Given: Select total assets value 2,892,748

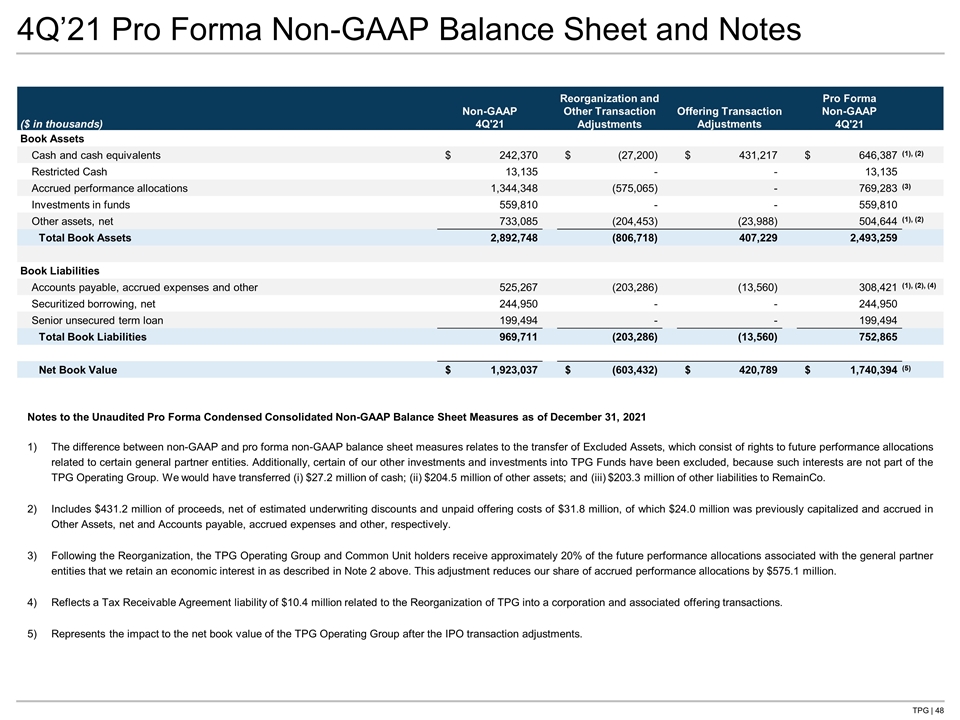Looking at the screenshot, I should 514,238.
